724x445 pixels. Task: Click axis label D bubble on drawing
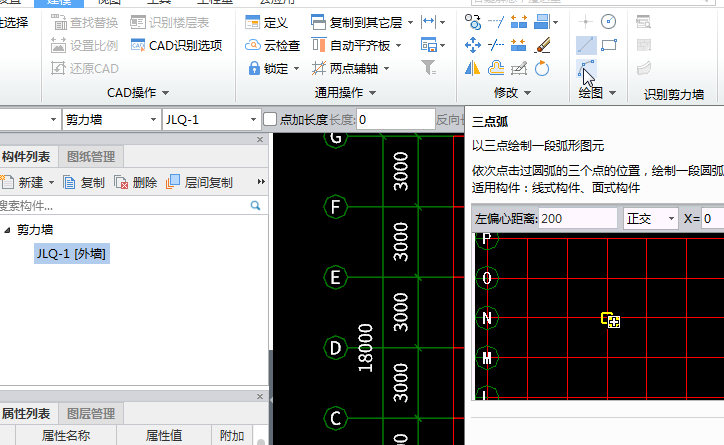coord(335,348)
